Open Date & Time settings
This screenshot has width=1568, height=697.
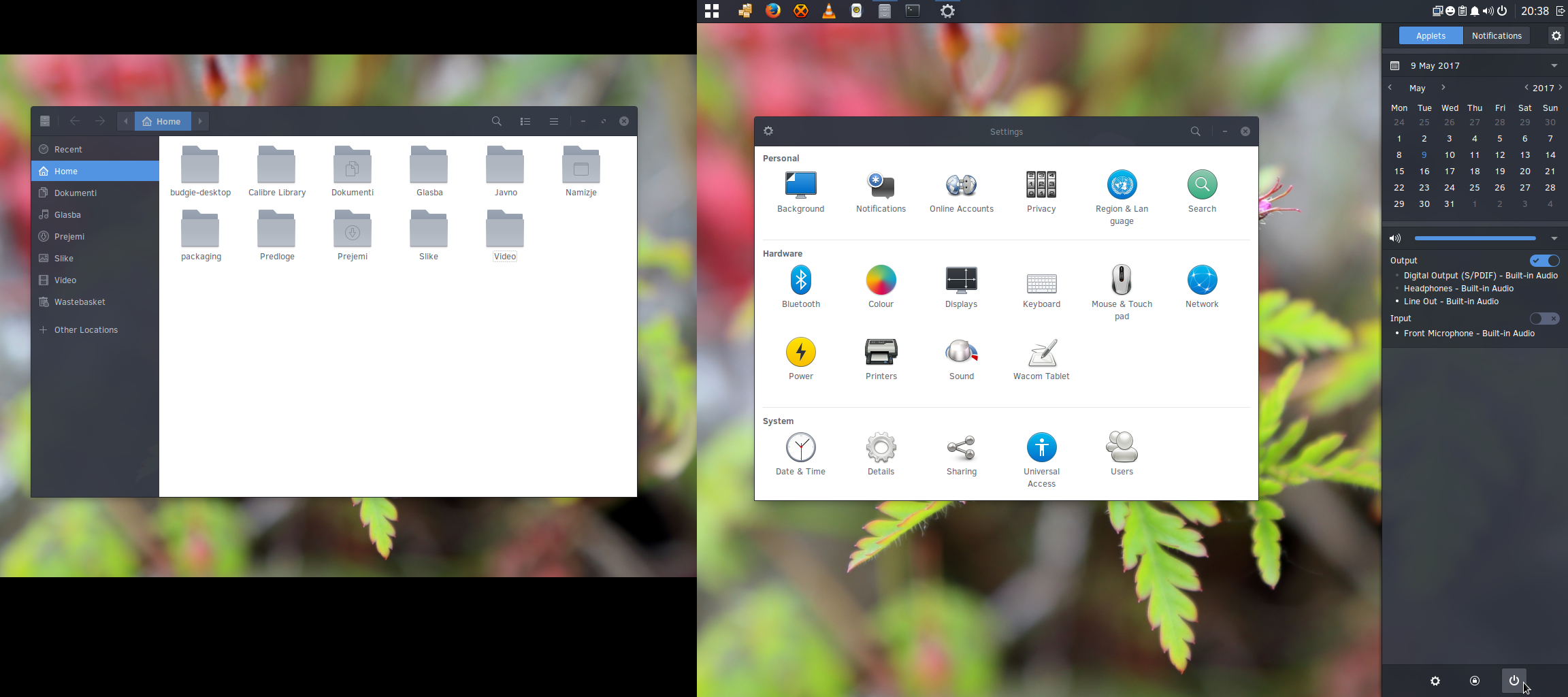[x=800, y=455]
